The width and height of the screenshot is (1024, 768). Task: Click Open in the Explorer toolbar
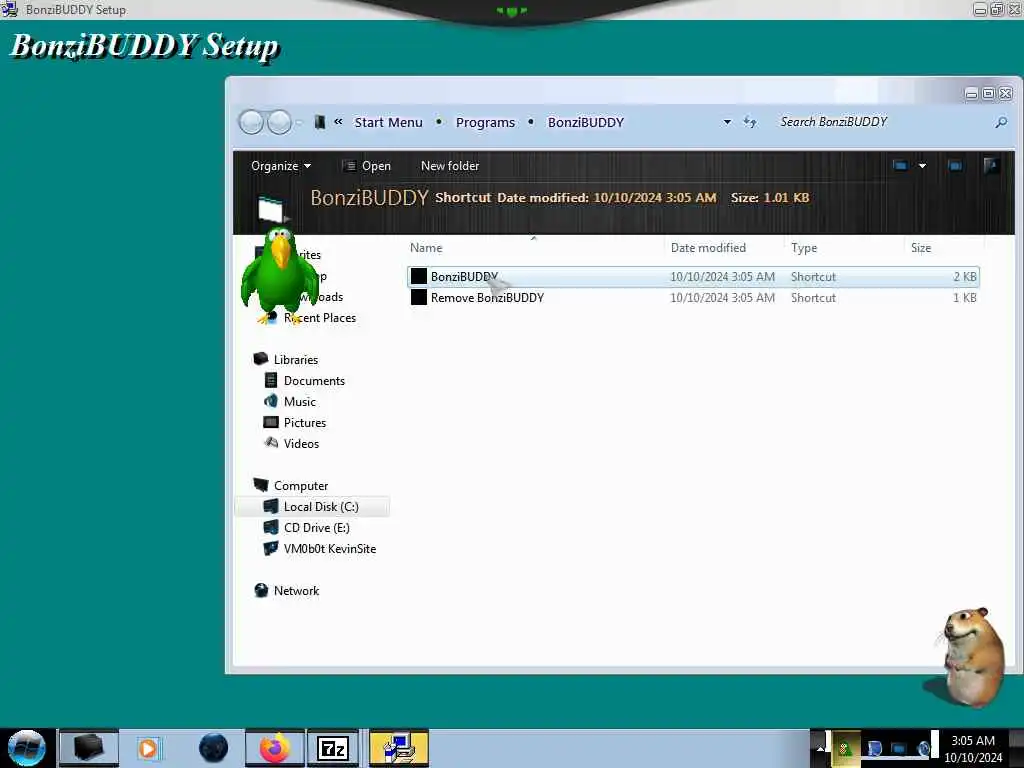click(367, 166)
